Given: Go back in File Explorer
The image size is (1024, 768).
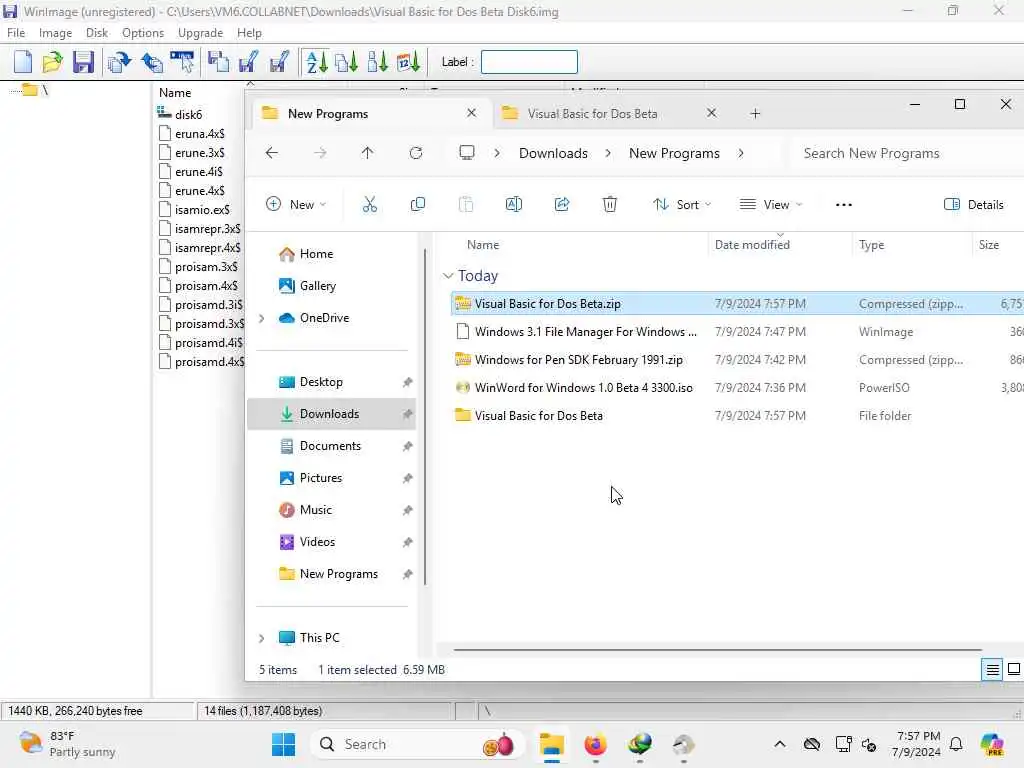Looking at the screenshot, I should 272,153.
